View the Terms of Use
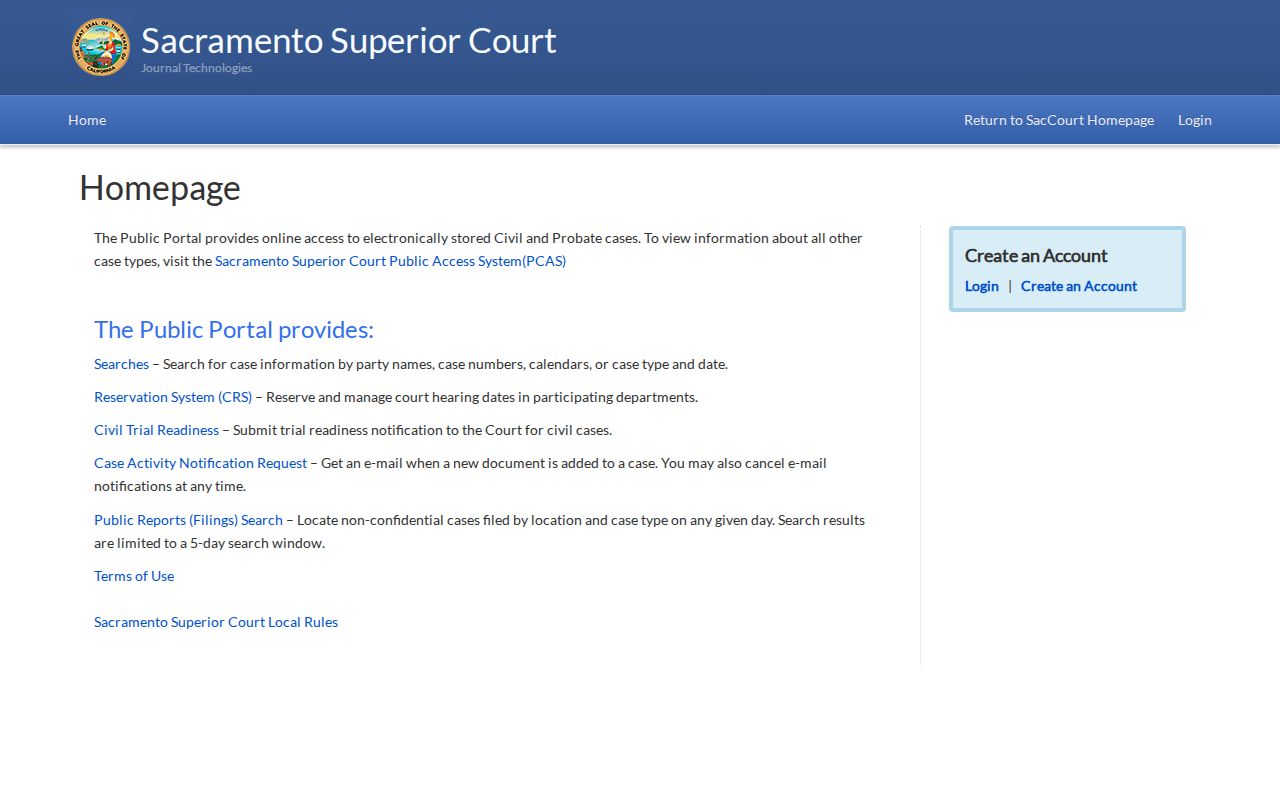1280x800 pixels. coord(134,576)
